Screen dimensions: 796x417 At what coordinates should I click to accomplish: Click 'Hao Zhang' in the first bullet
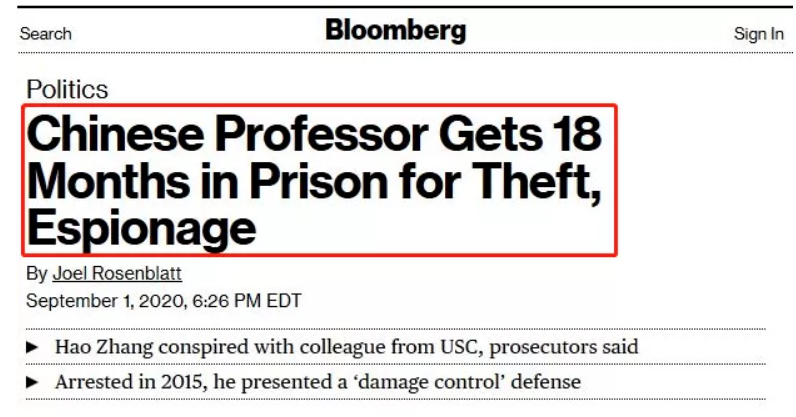tap(104, 347)
